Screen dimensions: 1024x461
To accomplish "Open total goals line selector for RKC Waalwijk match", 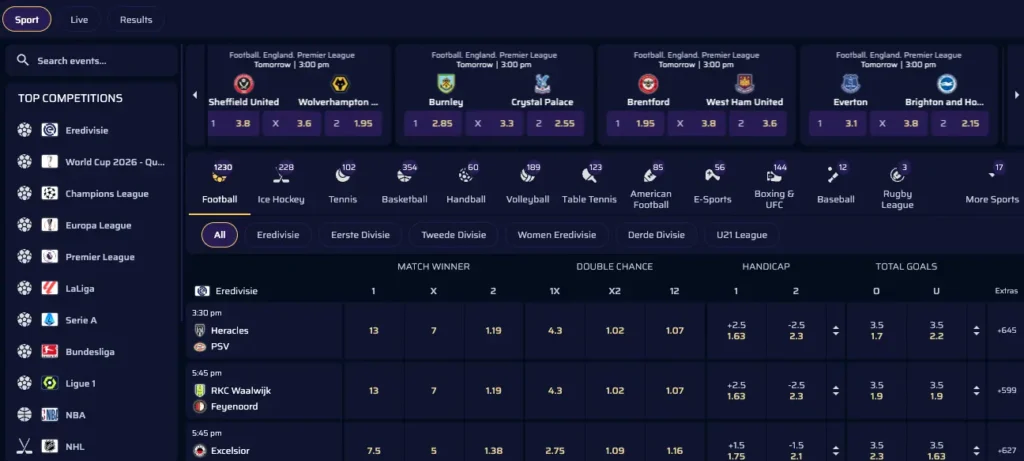I will pyautogui.click(x=976, y=390).
